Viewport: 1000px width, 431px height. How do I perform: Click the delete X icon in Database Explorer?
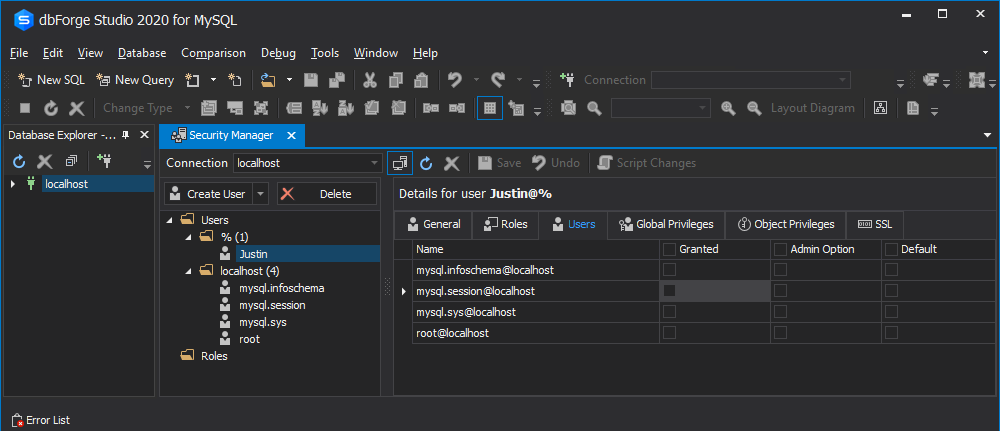(x=45, y=161)
